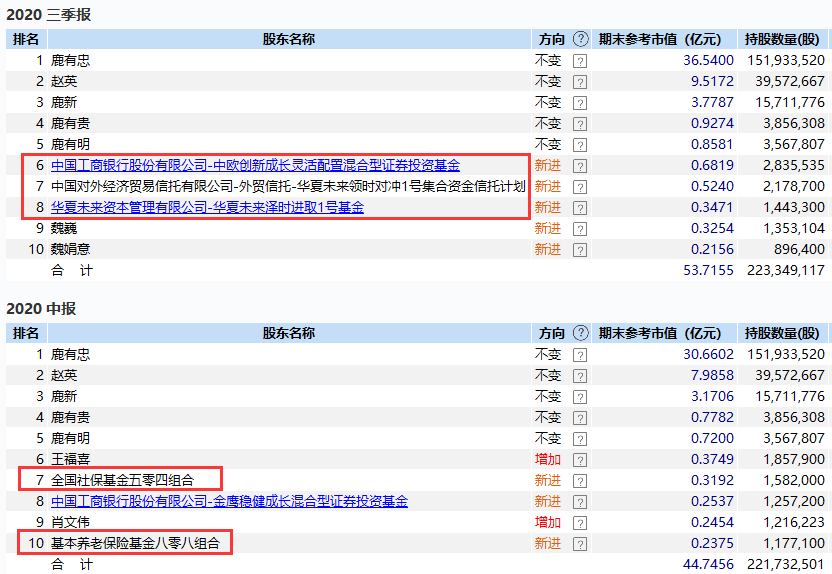Image resolution: width=832 pixels, height=574 pixels.
Task: Select total shares 223,349,117
Action: point(786,271)
